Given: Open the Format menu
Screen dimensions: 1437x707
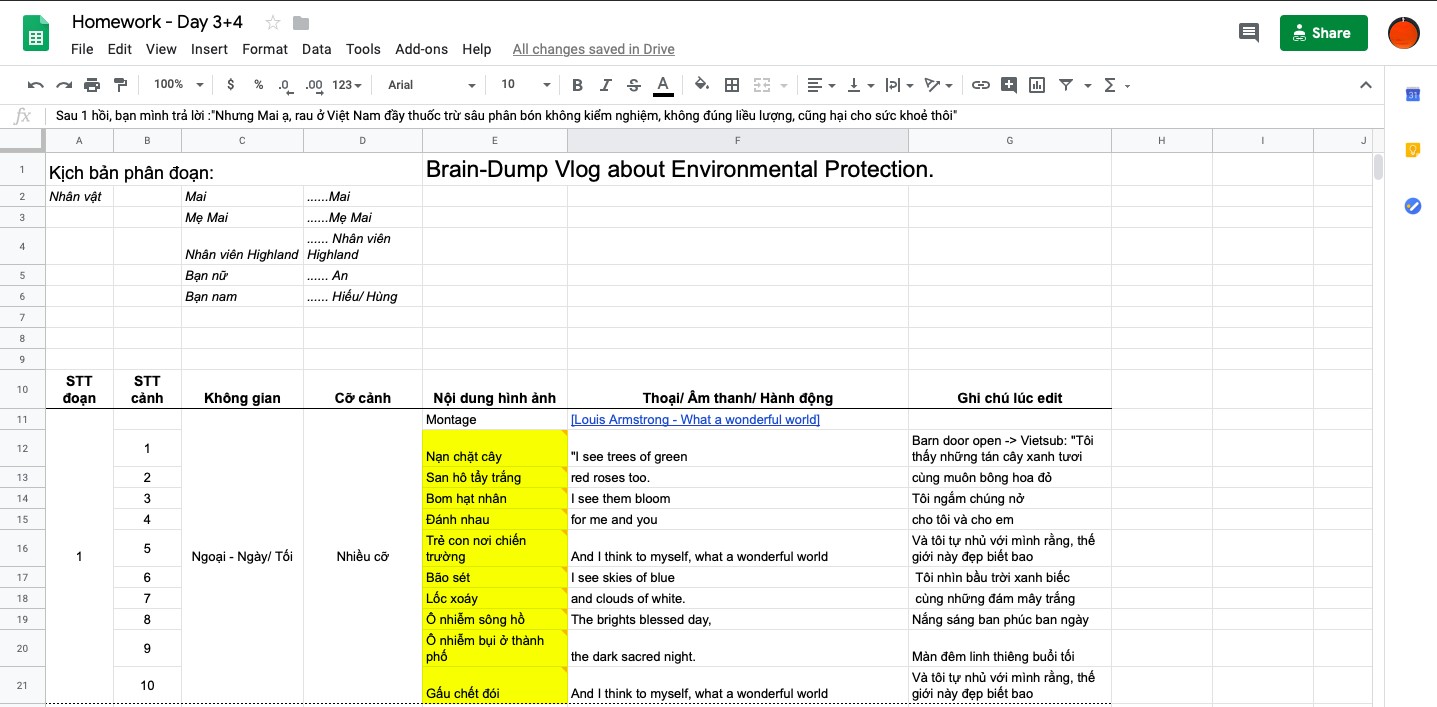Looking at the screenshot, I should [265, 49].
